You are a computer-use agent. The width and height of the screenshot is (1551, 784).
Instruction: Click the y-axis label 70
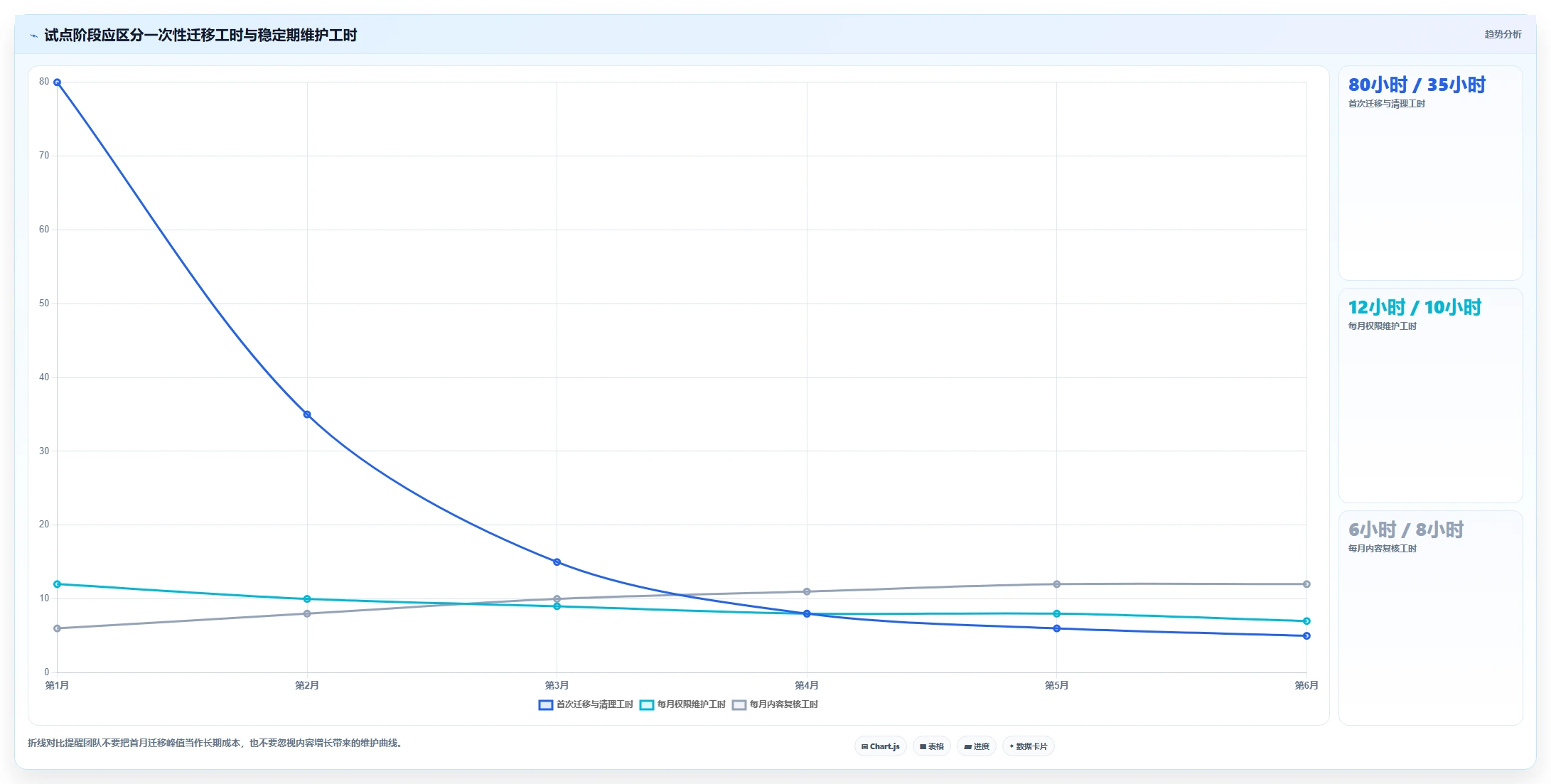[44, 156]
